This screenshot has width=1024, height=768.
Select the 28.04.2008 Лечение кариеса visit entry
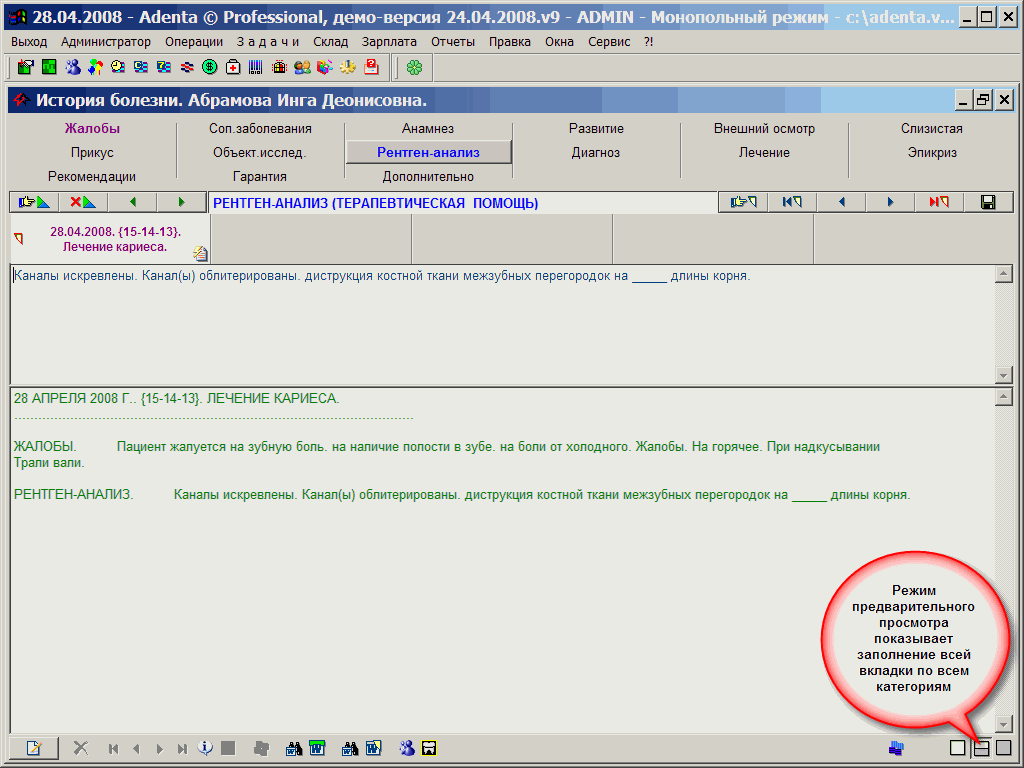pos(115,239)
